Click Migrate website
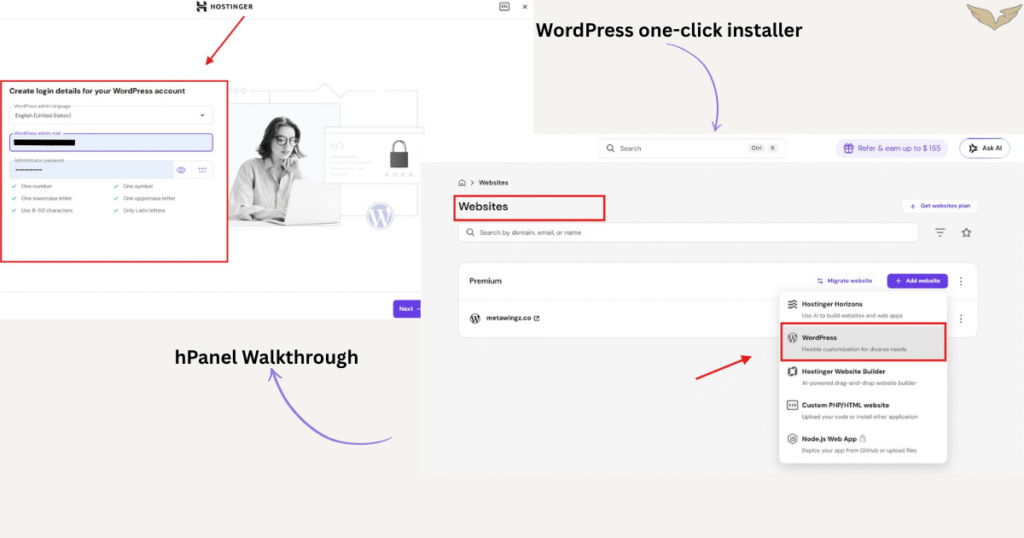 point(844,281)
